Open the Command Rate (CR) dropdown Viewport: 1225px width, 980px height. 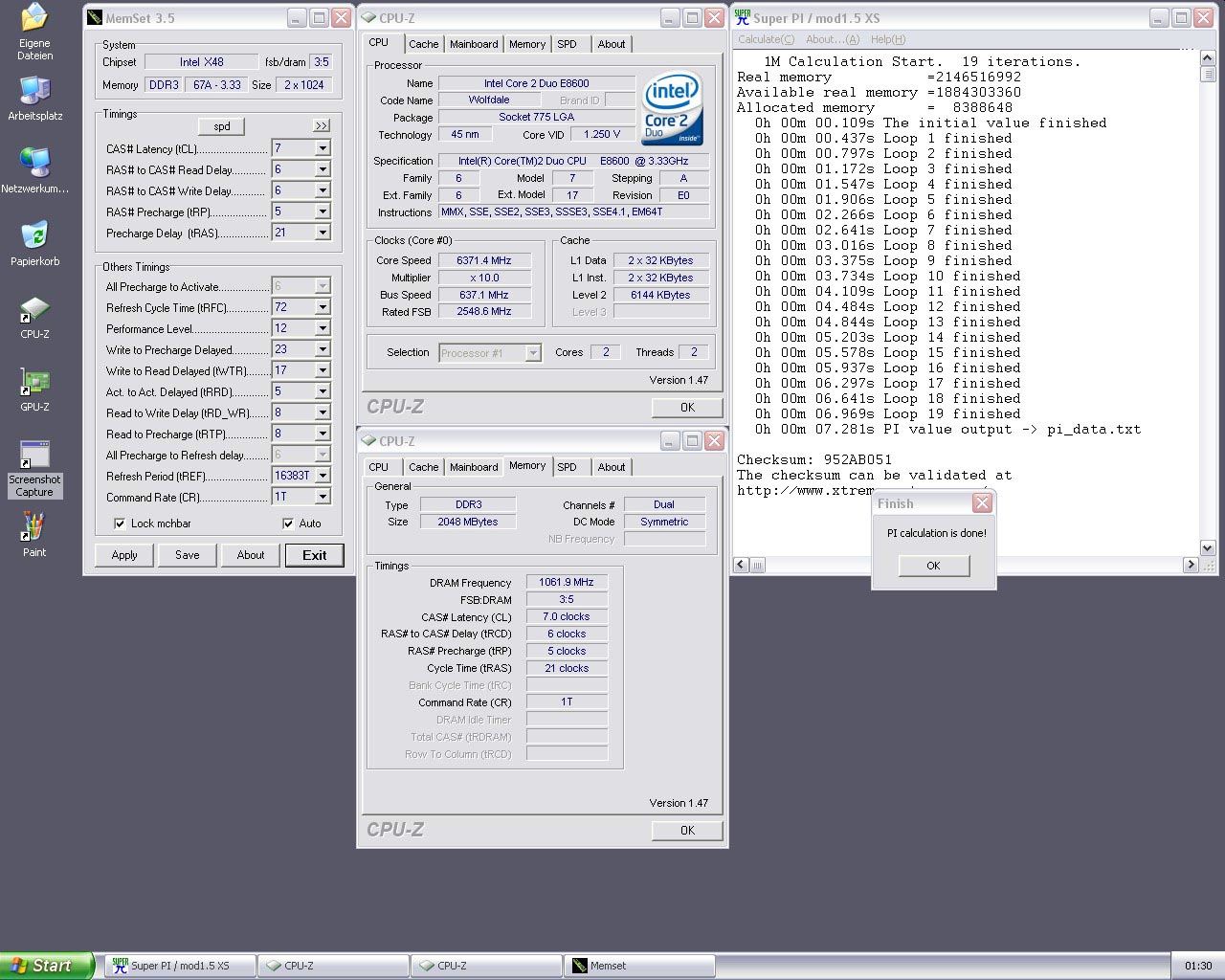point(323,497)
